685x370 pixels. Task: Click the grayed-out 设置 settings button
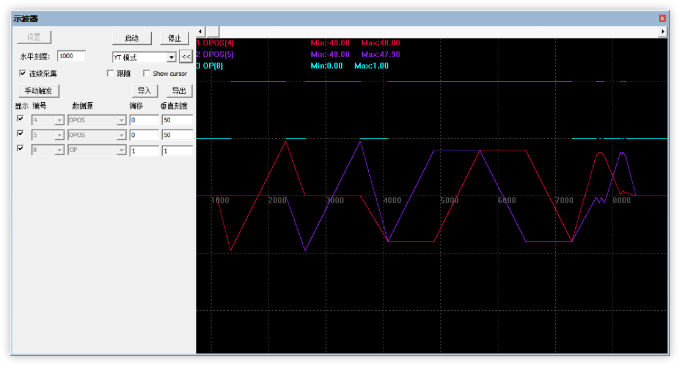click(34, 37)
